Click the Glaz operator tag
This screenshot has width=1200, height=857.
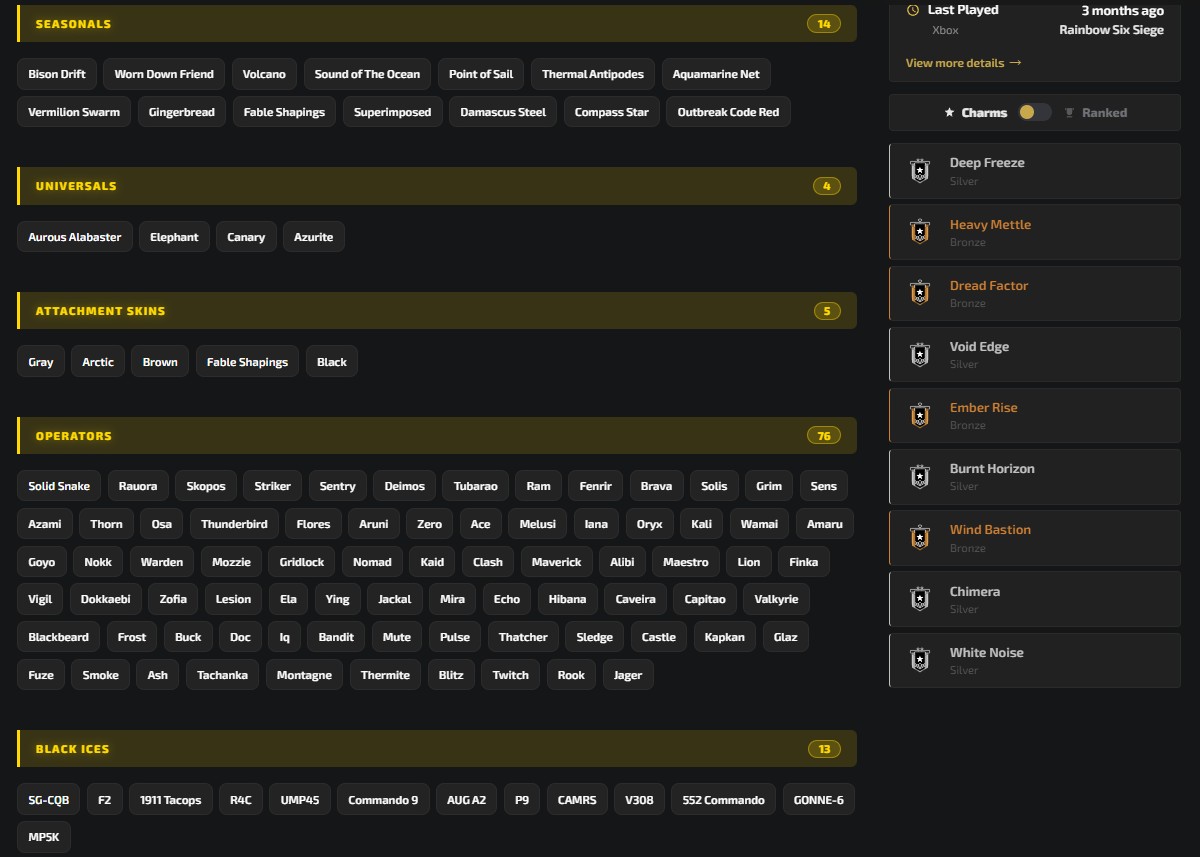click(786, 637)
